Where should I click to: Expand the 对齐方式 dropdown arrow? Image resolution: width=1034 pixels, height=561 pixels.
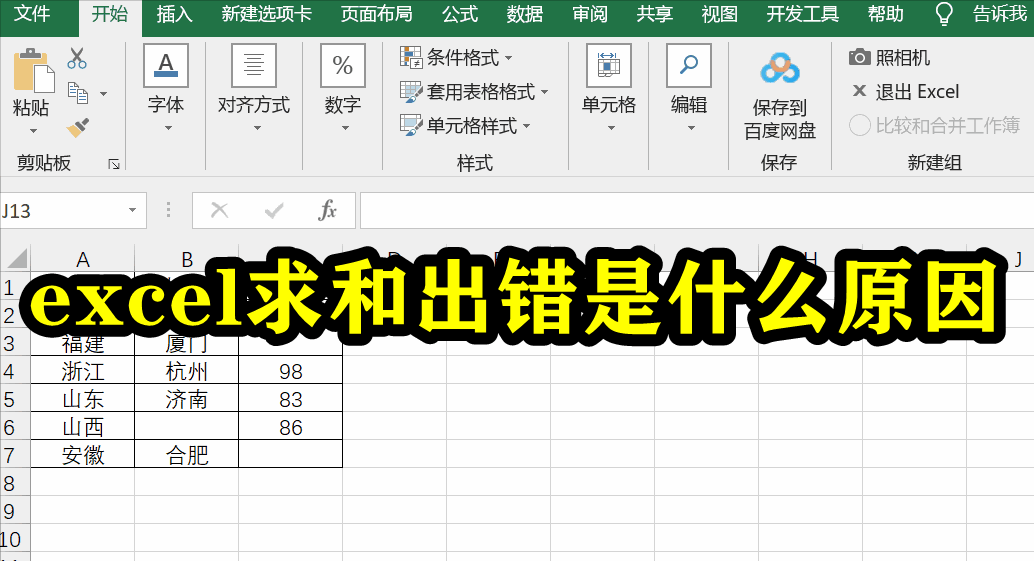(257, 128)
